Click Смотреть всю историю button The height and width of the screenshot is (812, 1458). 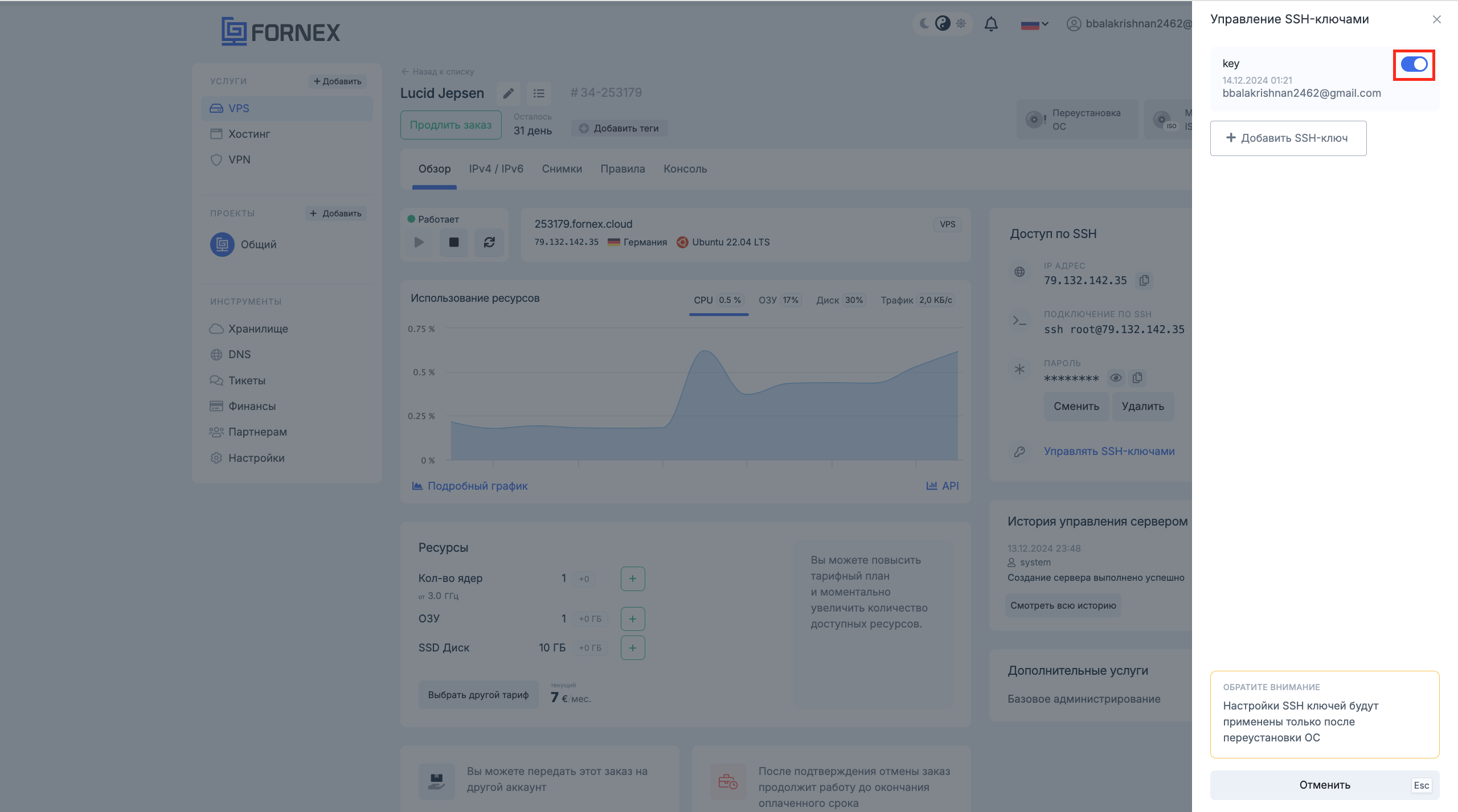tap(1063, 605)
